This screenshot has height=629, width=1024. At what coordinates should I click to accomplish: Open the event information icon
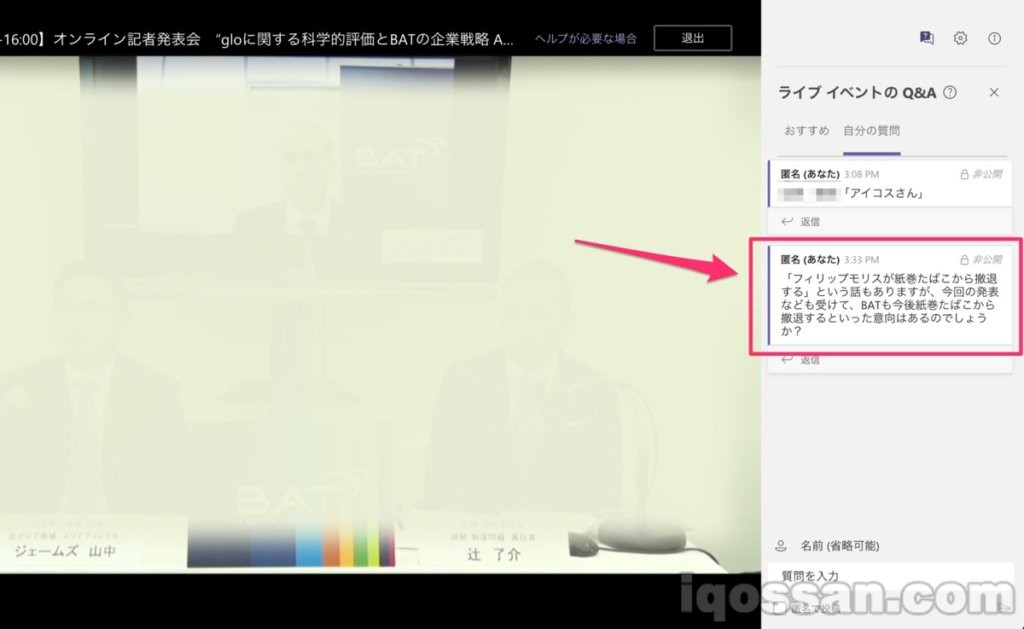tap(994, 38)
